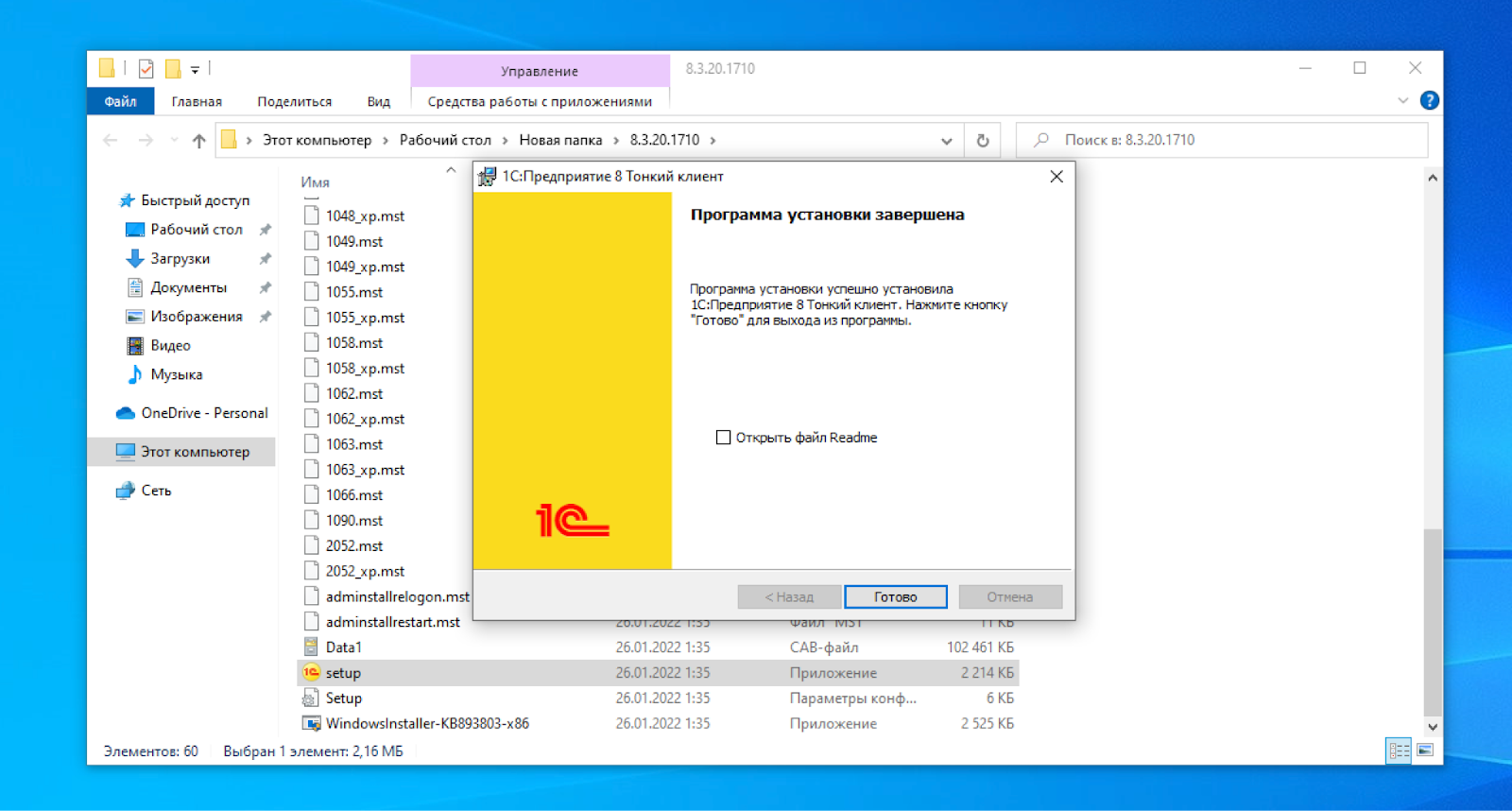The width and height of the screenshot is (1512, 811).
Task: Close the 1C installer dialog
Action: coord(1057,177)
